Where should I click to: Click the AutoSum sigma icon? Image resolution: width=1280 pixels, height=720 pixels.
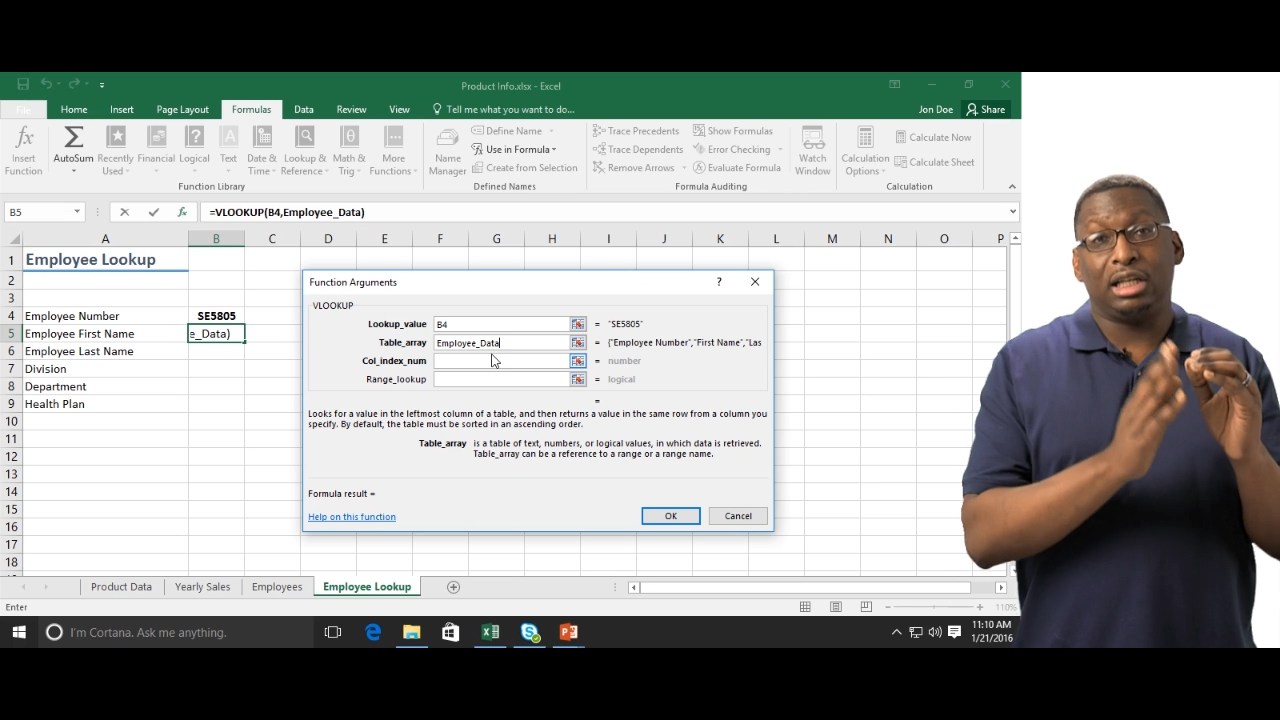coord(73,137)
